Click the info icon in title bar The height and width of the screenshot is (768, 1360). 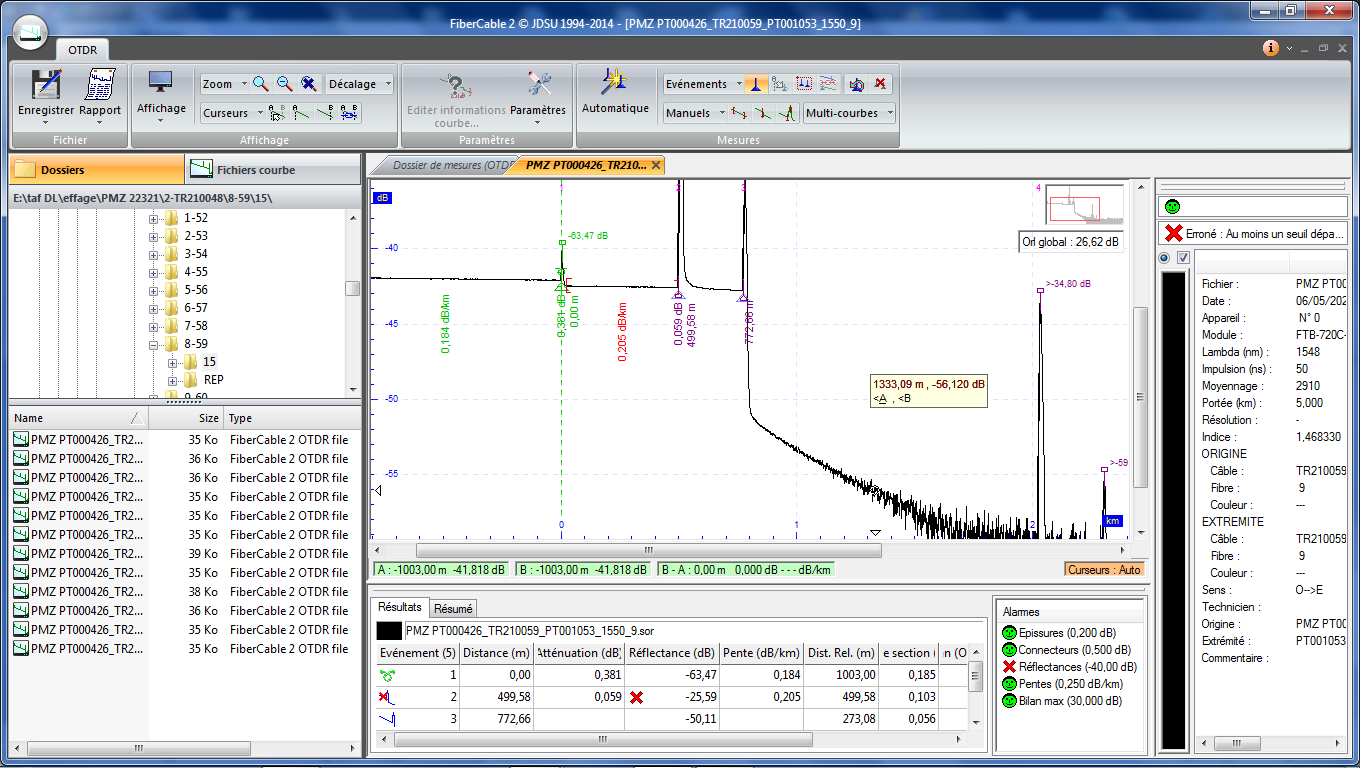pos(1270,48)
